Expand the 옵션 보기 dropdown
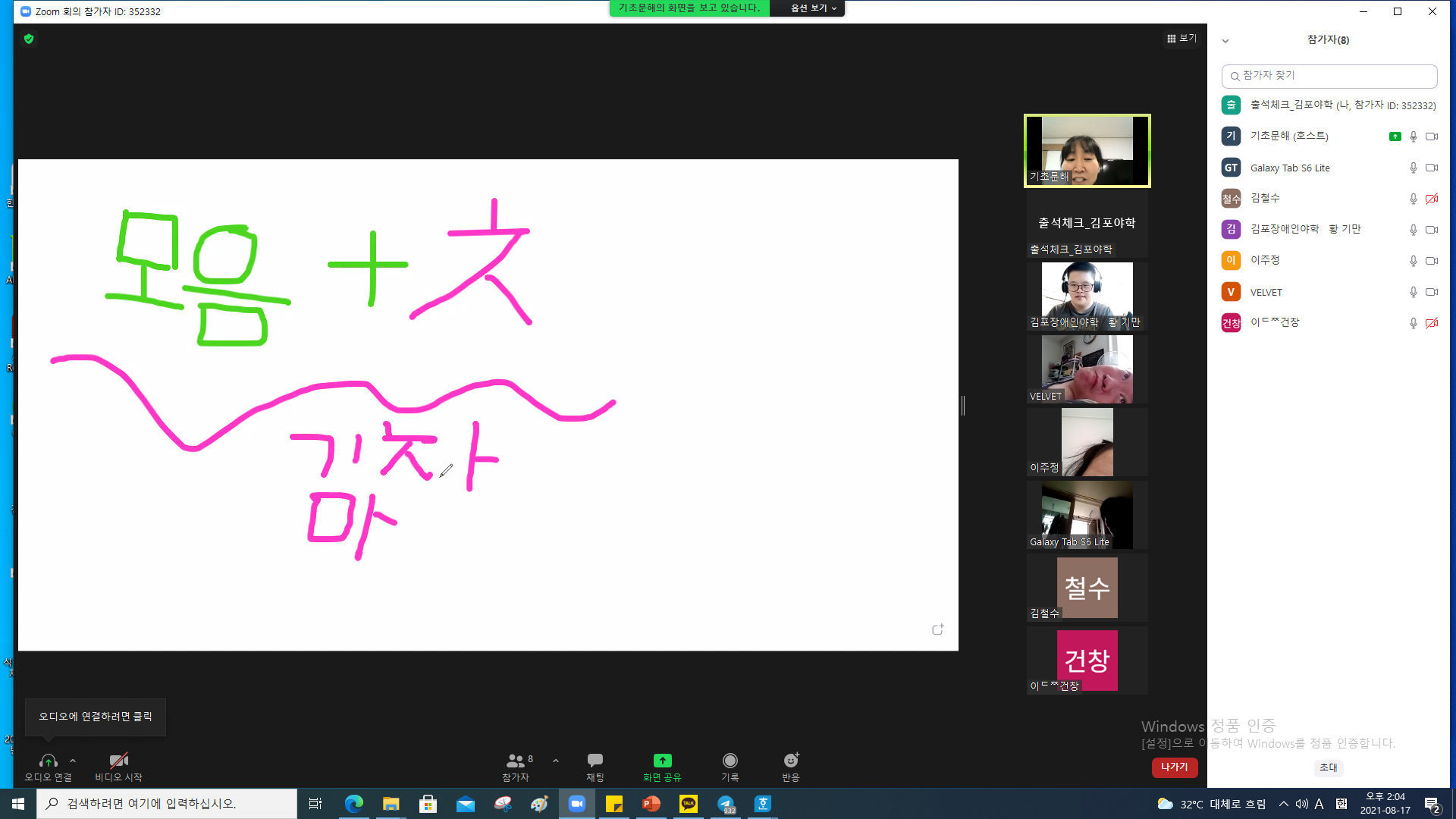 (814, 8)
